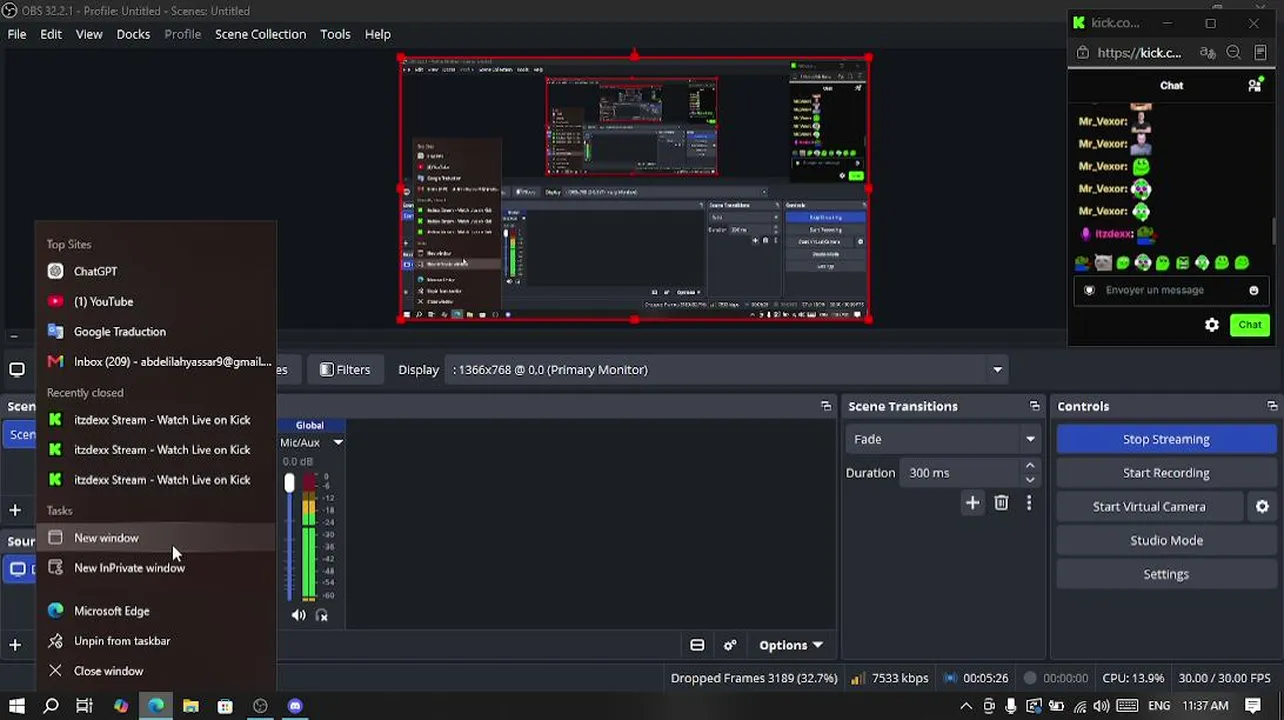Undock the Audio Mixer panel

coord(826,406)
